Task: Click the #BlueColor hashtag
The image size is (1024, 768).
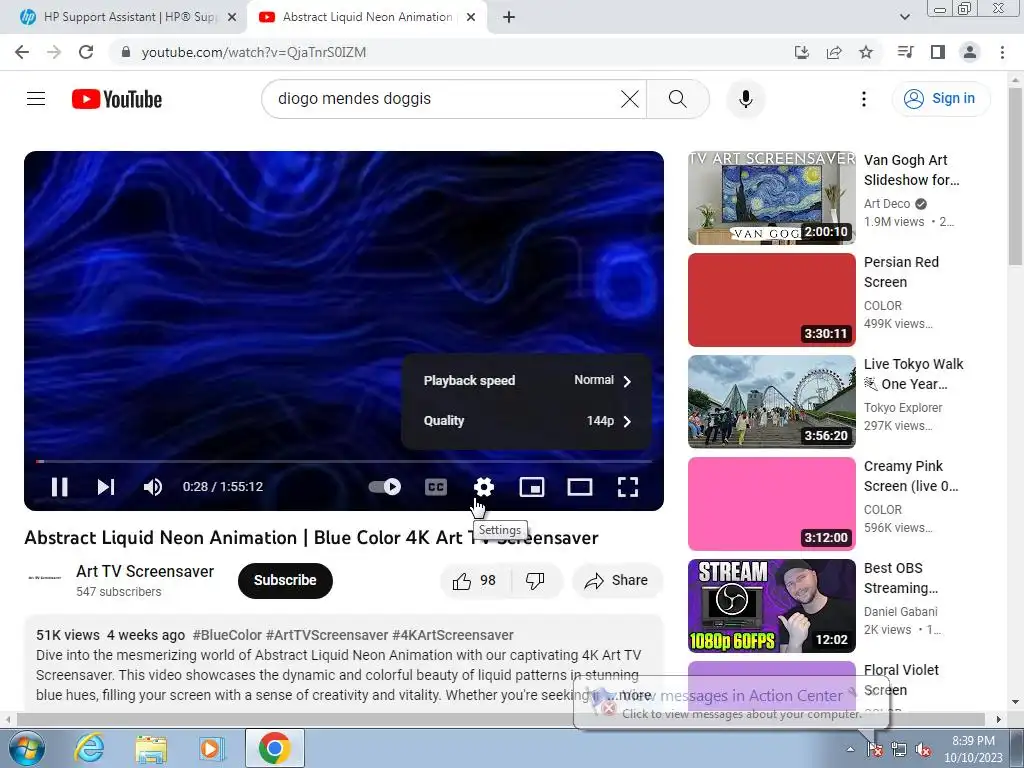Action: pyautogui.click(x=227, y=635)
